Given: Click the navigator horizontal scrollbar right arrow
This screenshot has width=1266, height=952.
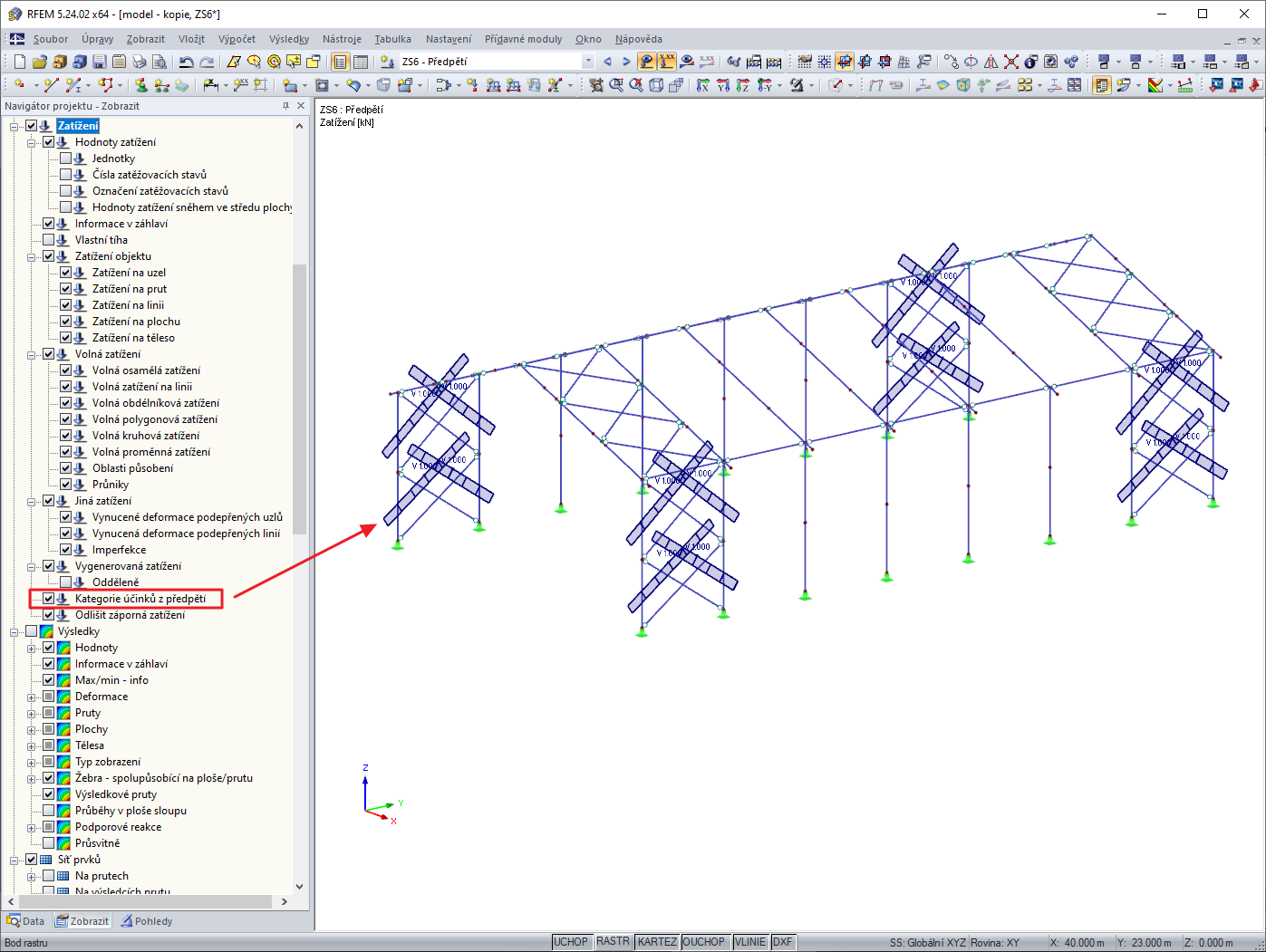Looking at the screenshot, I should coord(284,901).
